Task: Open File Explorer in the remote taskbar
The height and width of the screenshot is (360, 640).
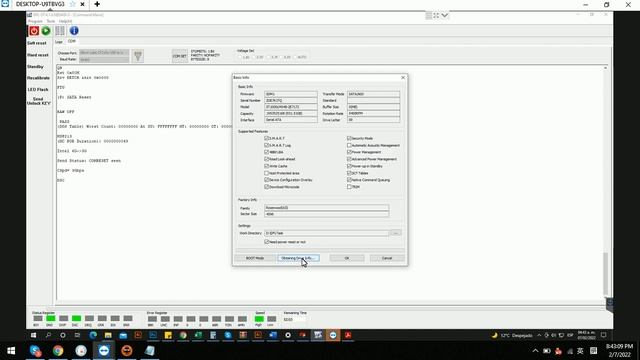Action: 108,335
